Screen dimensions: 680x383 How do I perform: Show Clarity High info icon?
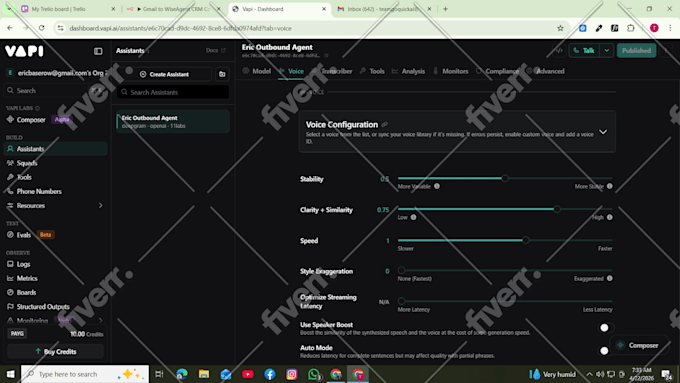click(610, 217)
